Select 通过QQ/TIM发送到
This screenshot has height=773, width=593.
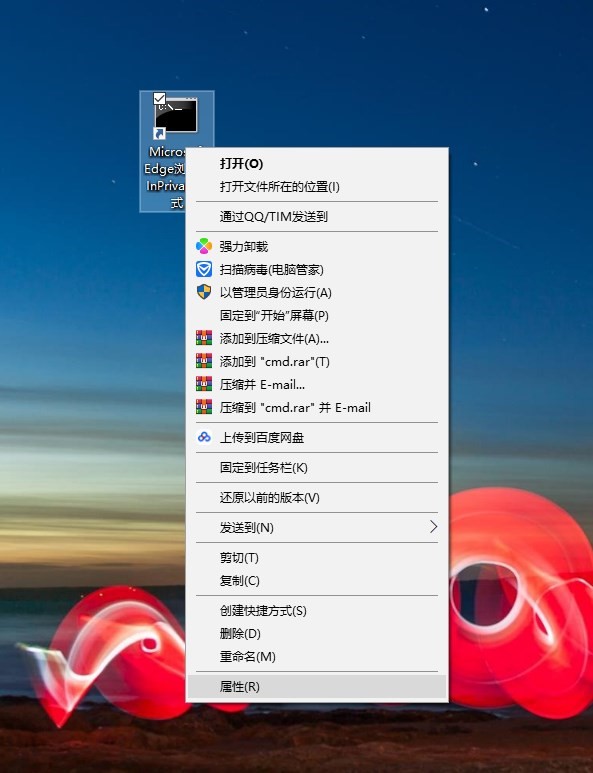316,216
